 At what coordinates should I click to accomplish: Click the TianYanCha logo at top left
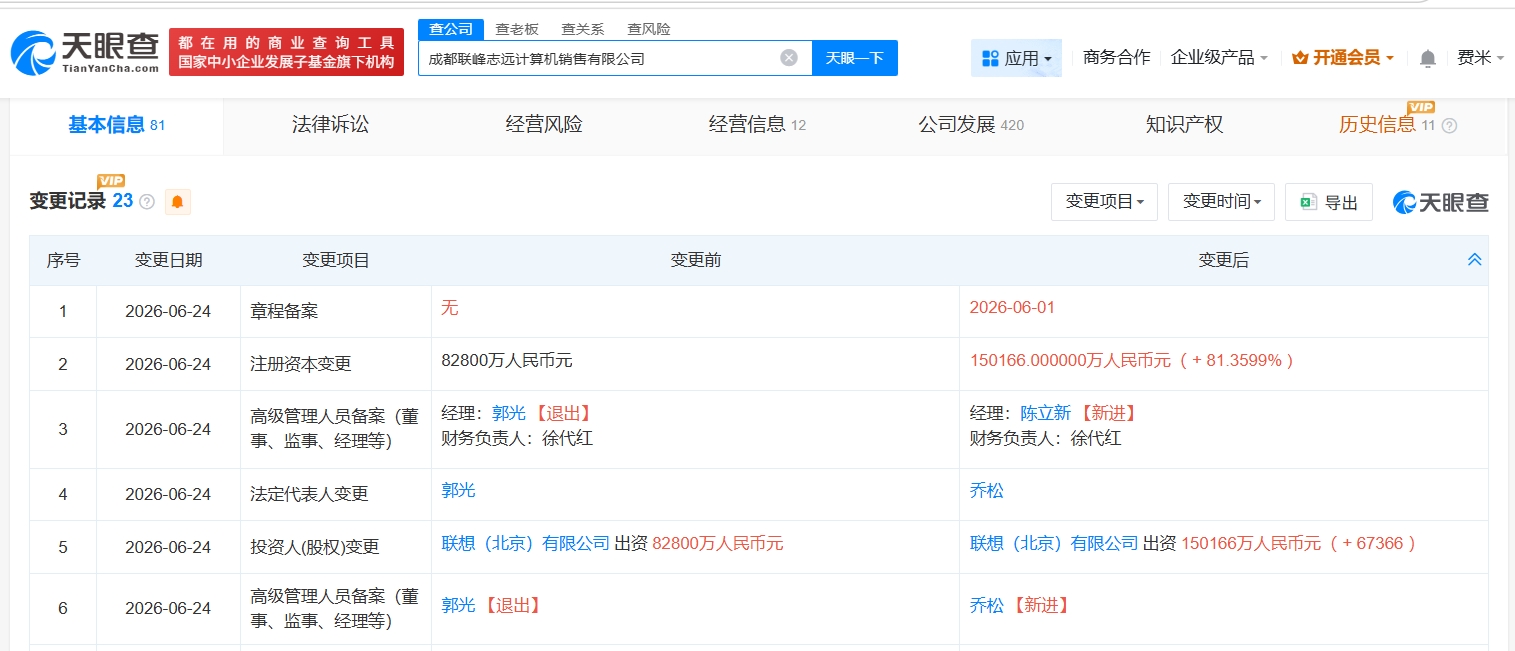pos(85,52)
